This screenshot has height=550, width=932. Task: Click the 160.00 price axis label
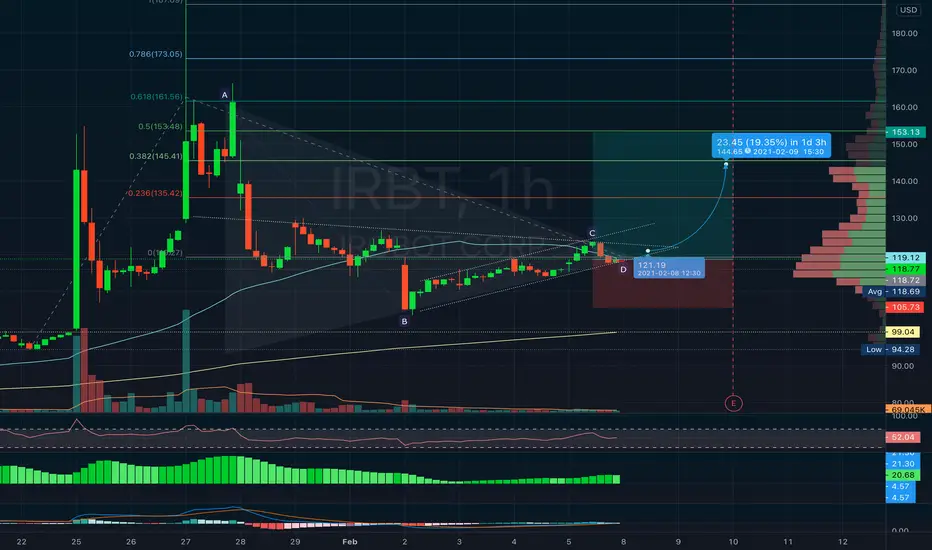coord(904,107)
